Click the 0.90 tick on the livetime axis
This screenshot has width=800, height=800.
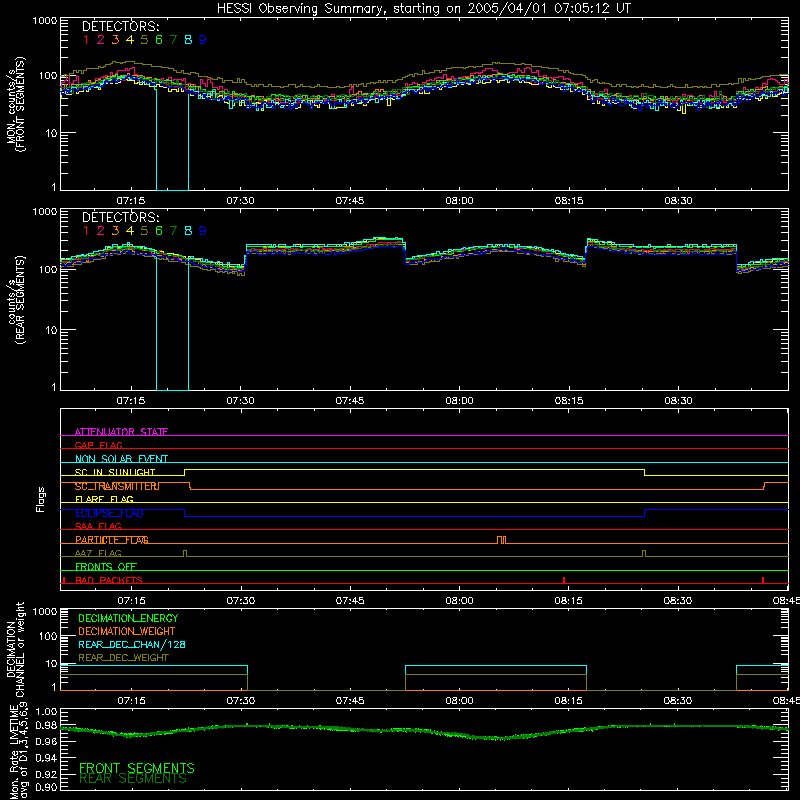[x=47, y=787]
